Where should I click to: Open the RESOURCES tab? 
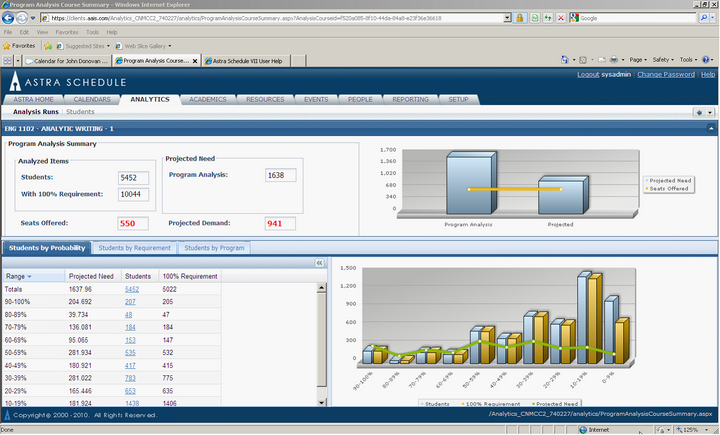pos(265,99)
